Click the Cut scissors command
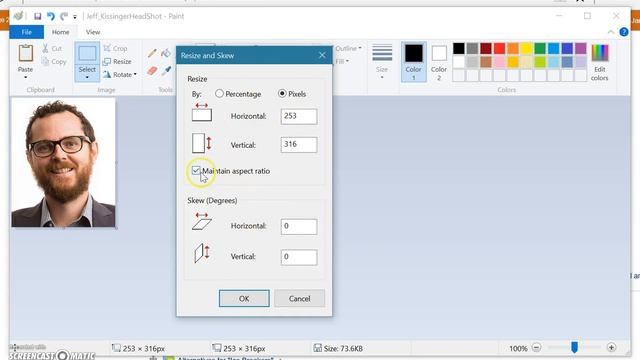Image resolution: width=640 pixels, height=360 pixels. 52,49
